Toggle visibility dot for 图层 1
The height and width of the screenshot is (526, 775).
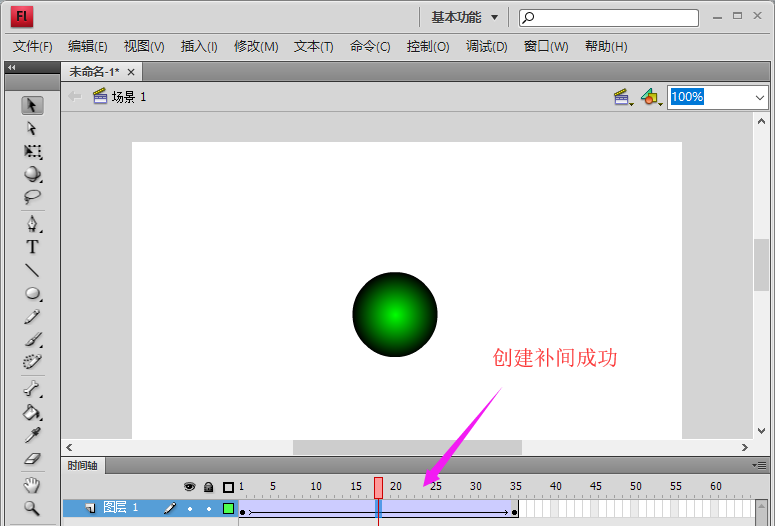(x=190, y=509)
